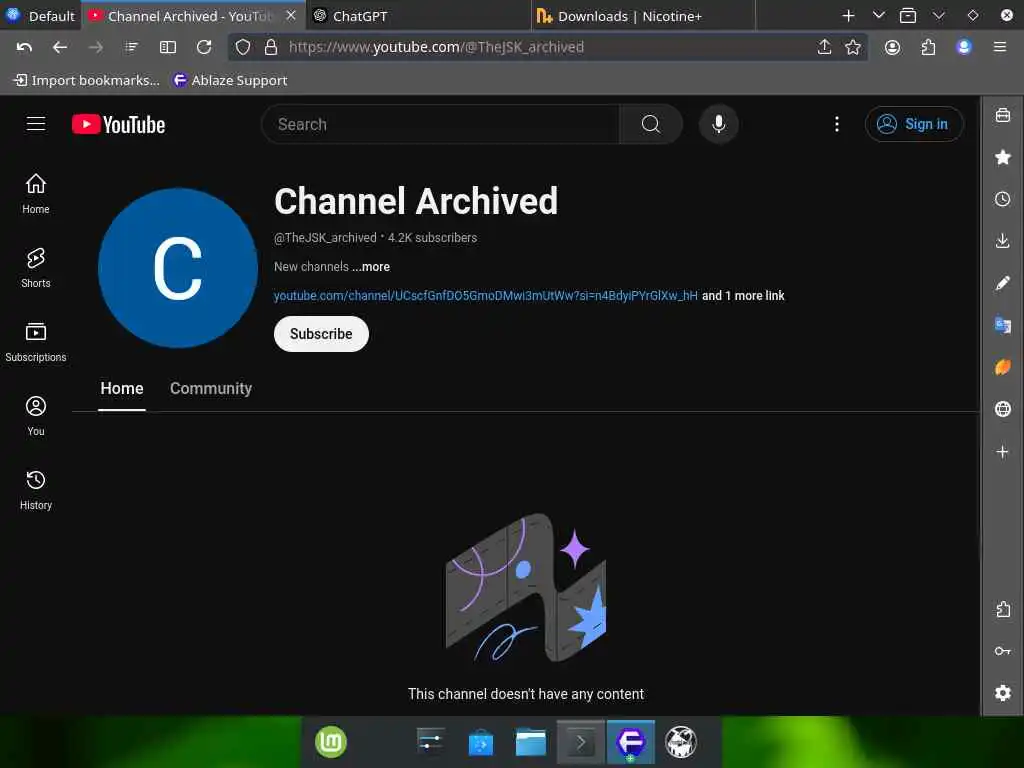Open Linux Mint start menu
This screenshot has height=768, width=1024.
click(x=331, y=742)
